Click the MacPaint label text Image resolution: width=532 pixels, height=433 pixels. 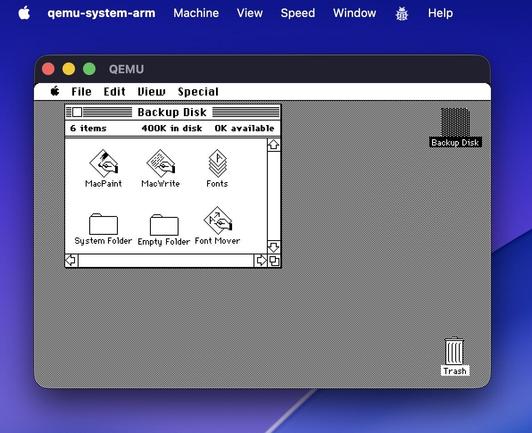[103, 184]
